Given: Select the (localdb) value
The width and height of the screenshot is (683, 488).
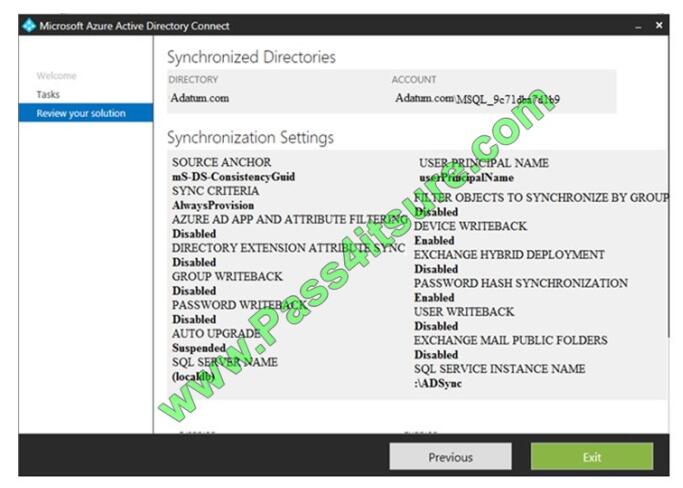Looking at the screenshot, I should pos(193,376).
